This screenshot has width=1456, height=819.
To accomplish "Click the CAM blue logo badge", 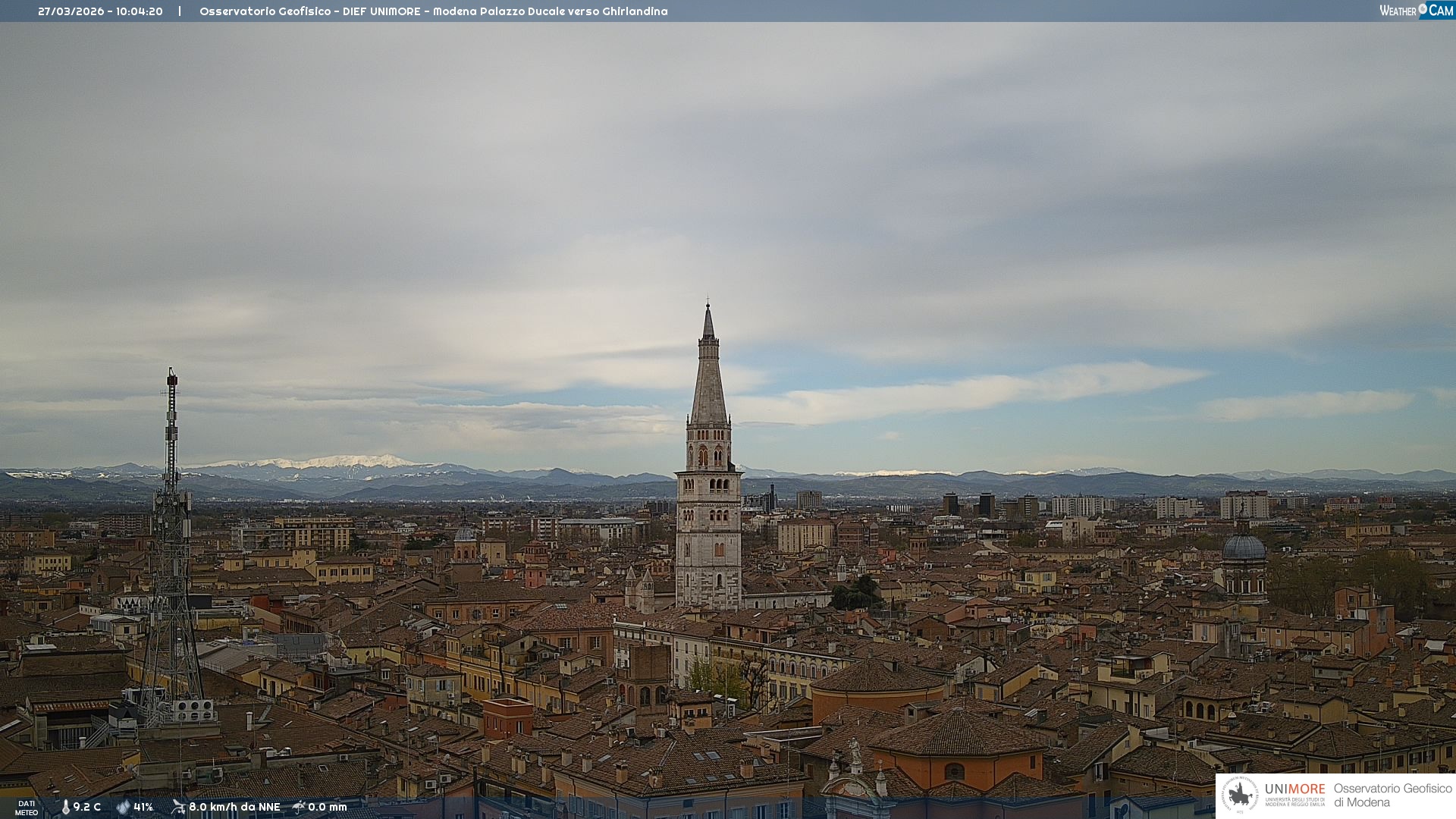I will [x=1440, y=11].
